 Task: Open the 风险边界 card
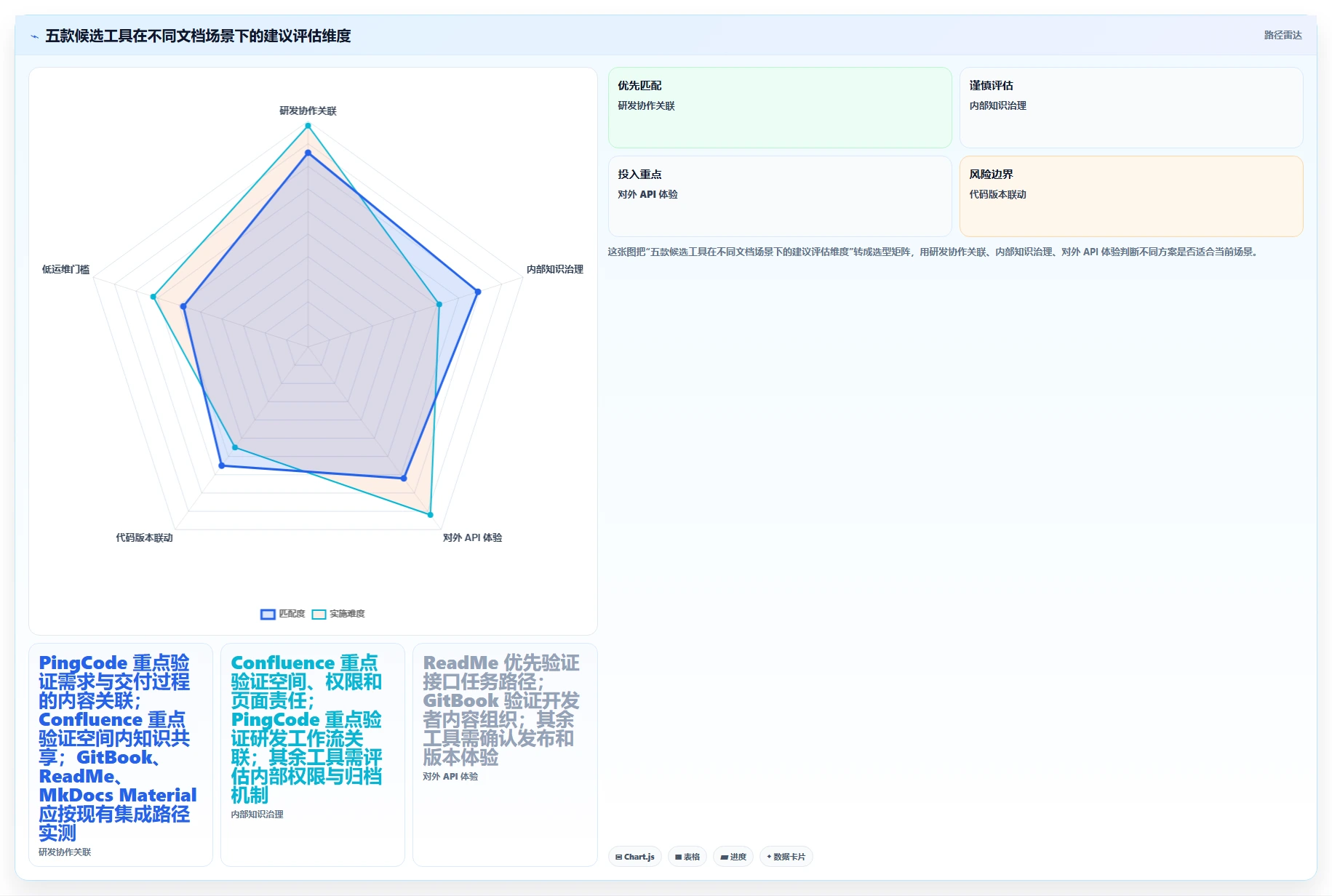(x=1131, y=196)
